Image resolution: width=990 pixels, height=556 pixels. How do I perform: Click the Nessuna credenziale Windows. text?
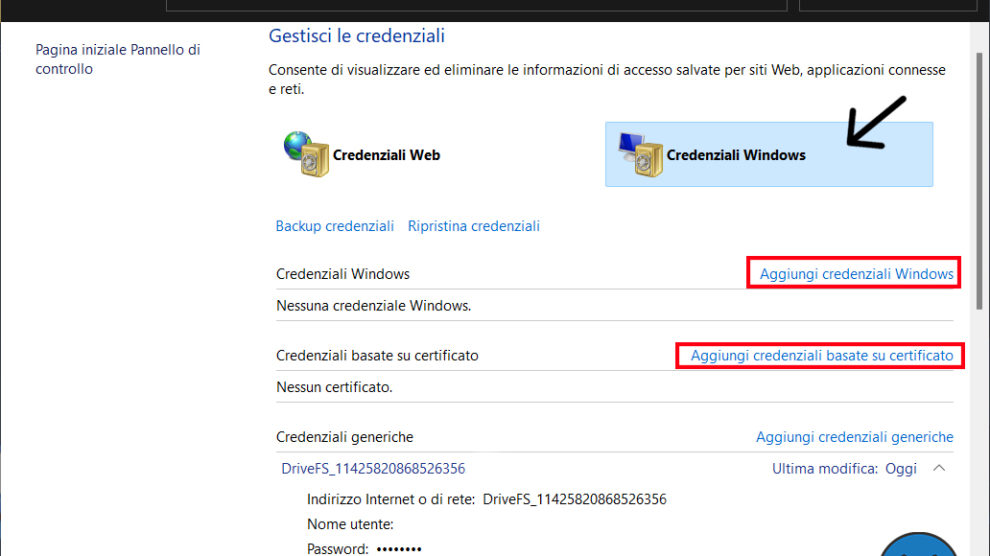[x=374, y=305]
